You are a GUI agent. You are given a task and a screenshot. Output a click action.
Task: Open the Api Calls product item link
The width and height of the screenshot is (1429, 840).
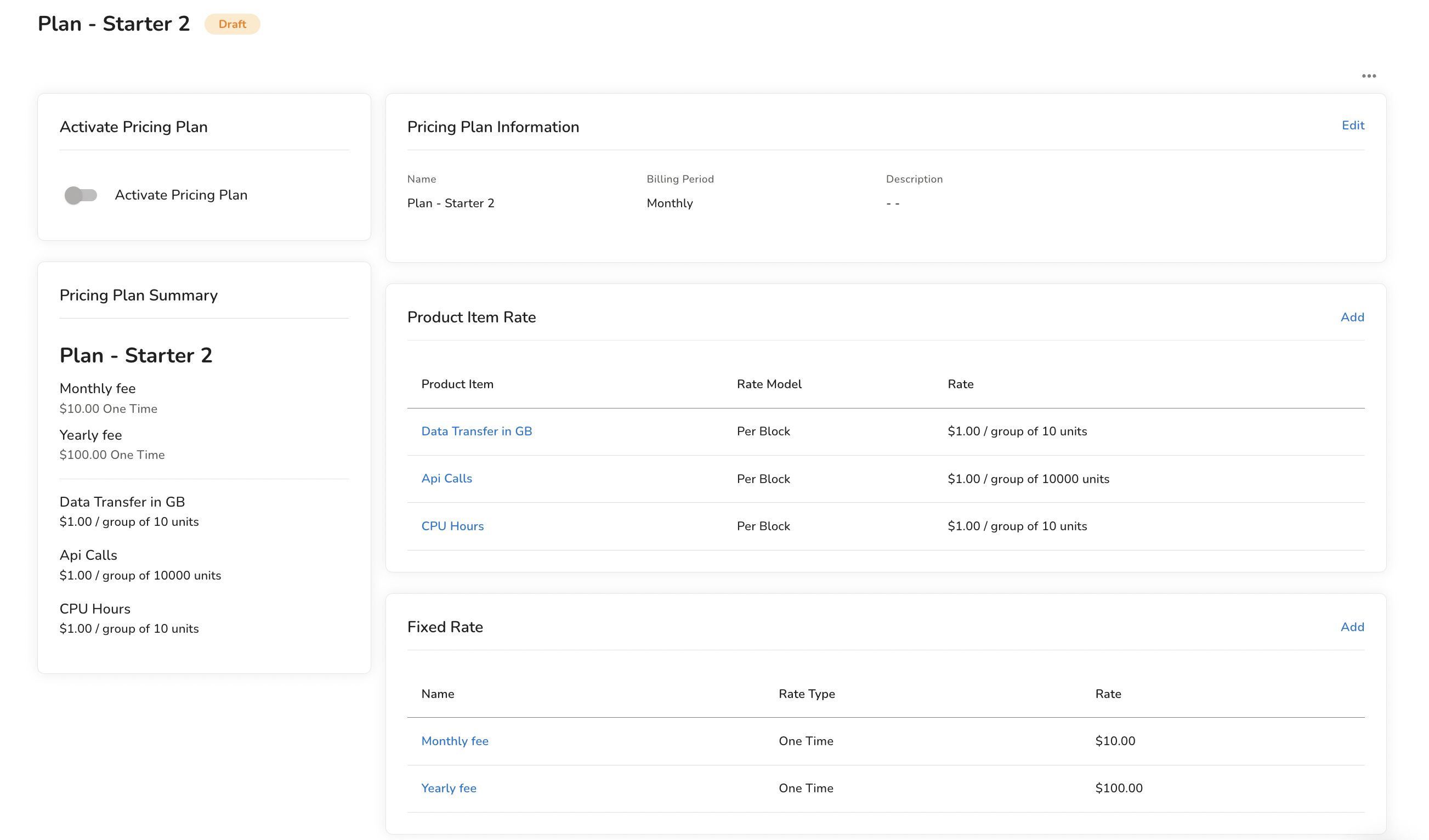[446, 478]
